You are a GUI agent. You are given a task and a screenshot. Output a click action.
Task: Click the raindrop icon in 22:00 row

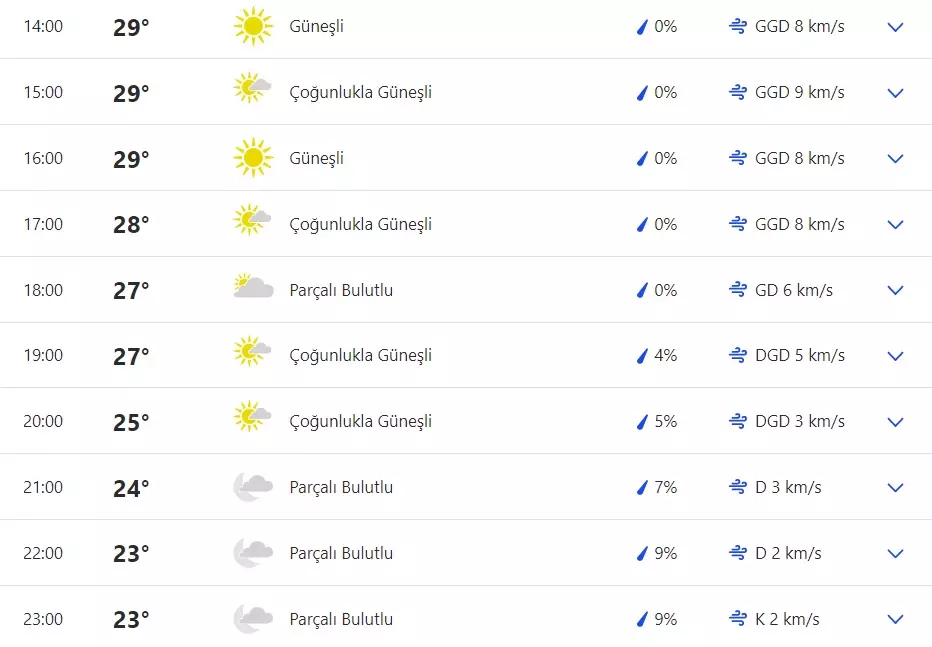click(x=643, y=553)
